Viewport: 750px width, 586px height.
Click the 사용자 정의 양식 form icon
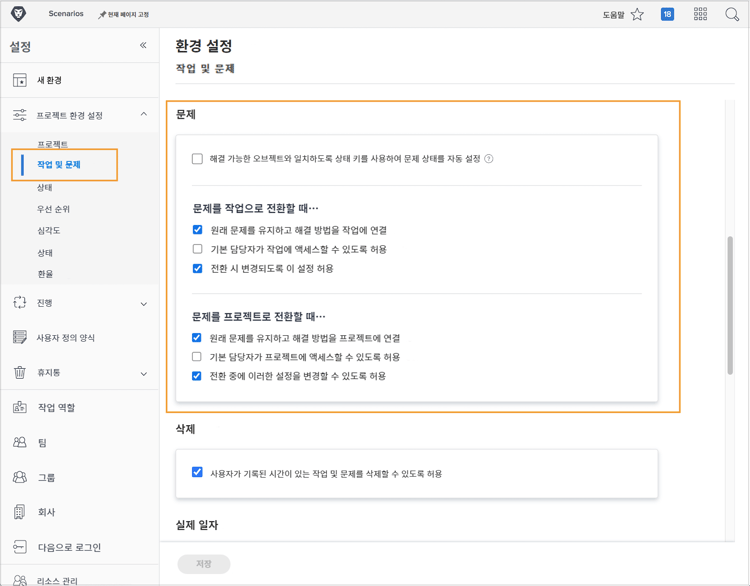tap(20, 337)
